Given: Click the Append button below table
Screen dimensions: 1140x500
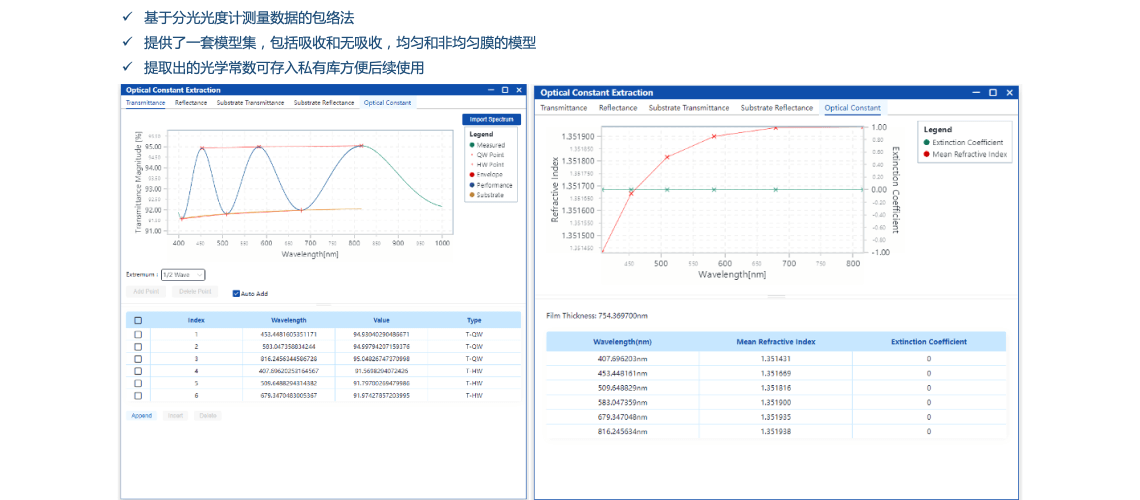Looking at the screenshot, I should pyautogui.click(x=142, y=415).
